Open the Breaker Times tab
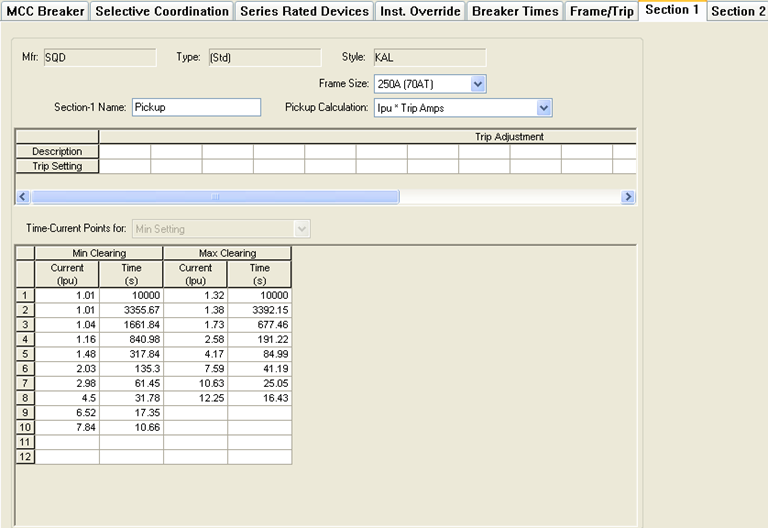The width and height of the screenshot is (768, 528). click(x=515, y=12)
